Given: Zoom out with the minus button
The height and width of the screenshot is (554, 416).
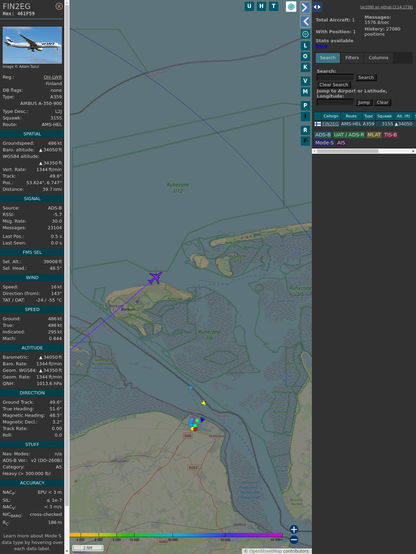Looking at the screenshot, I should (294, 540).
